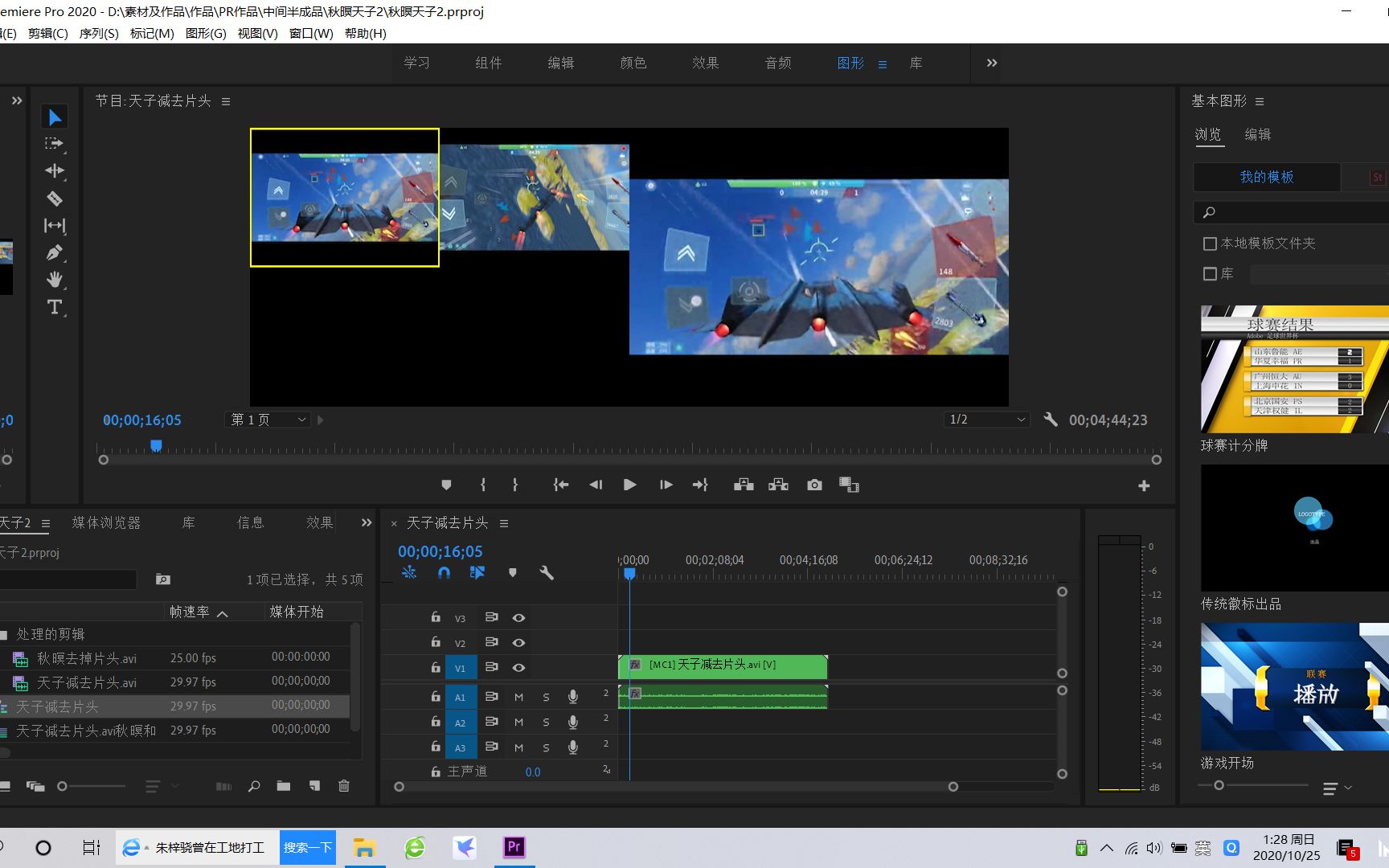Switch to 编辑 tab in Essential Graphics

coord(1258,134)
